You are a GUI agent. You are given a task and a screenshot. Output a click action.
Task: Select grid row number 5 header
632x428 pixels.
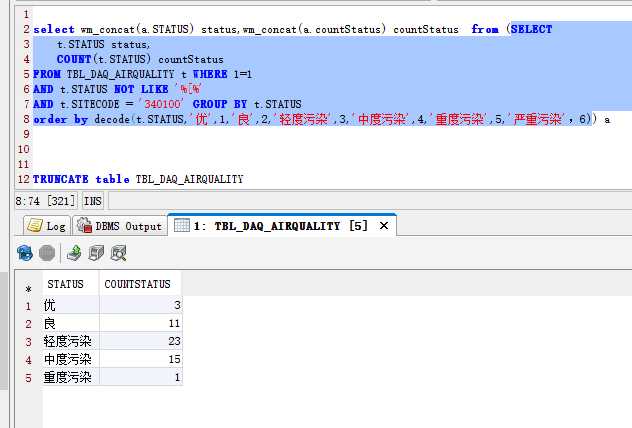[x=28, y=378]
